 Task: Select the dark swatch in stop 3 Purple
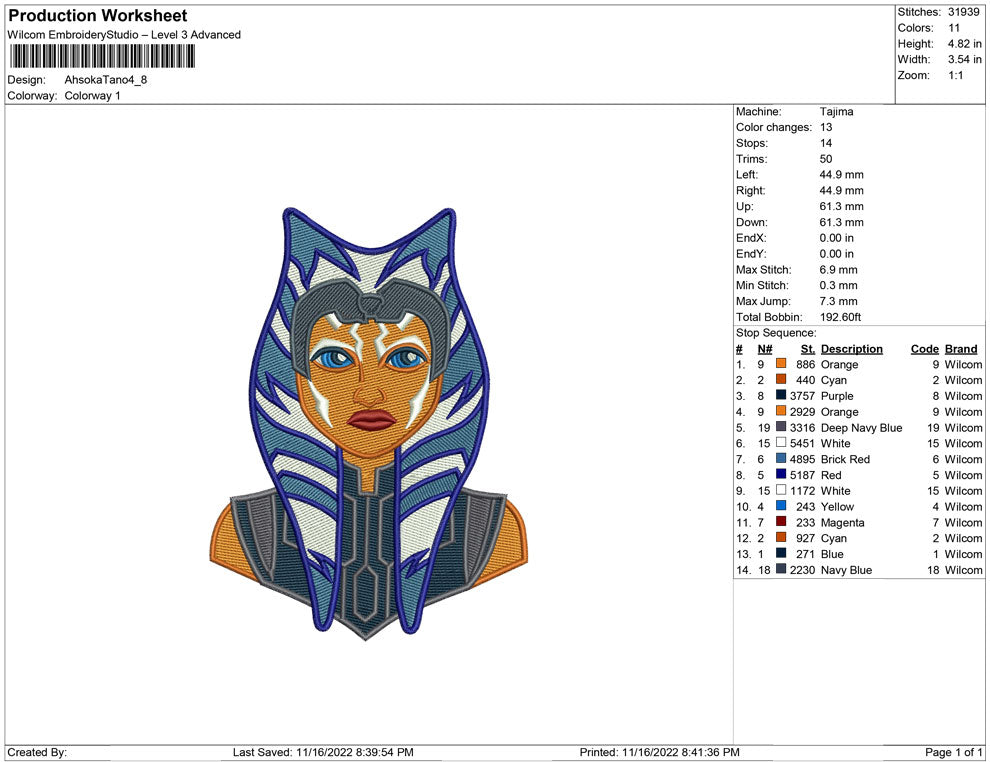tap(781, 395)
